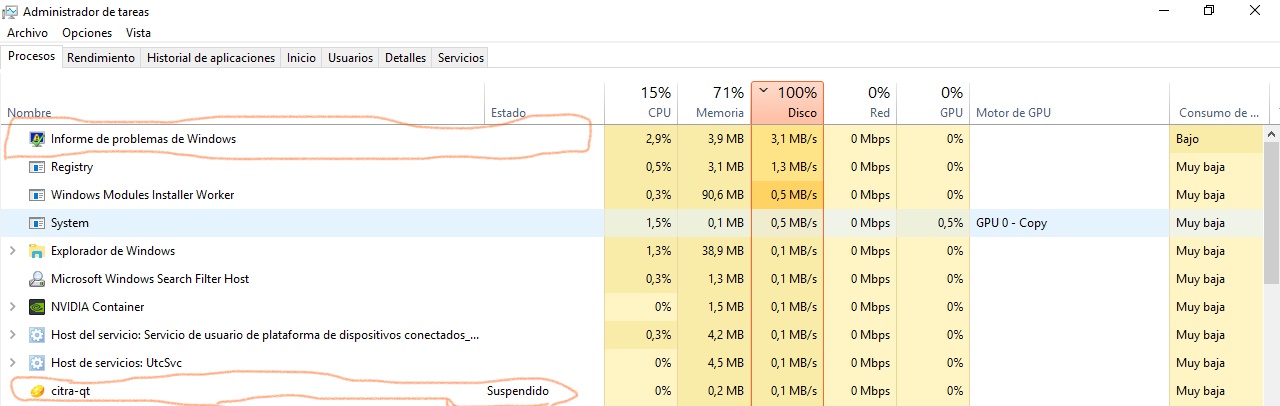Select the Windows Modules Installer Worker row
Screen dimensions: 1280x406
coord(632,195)
